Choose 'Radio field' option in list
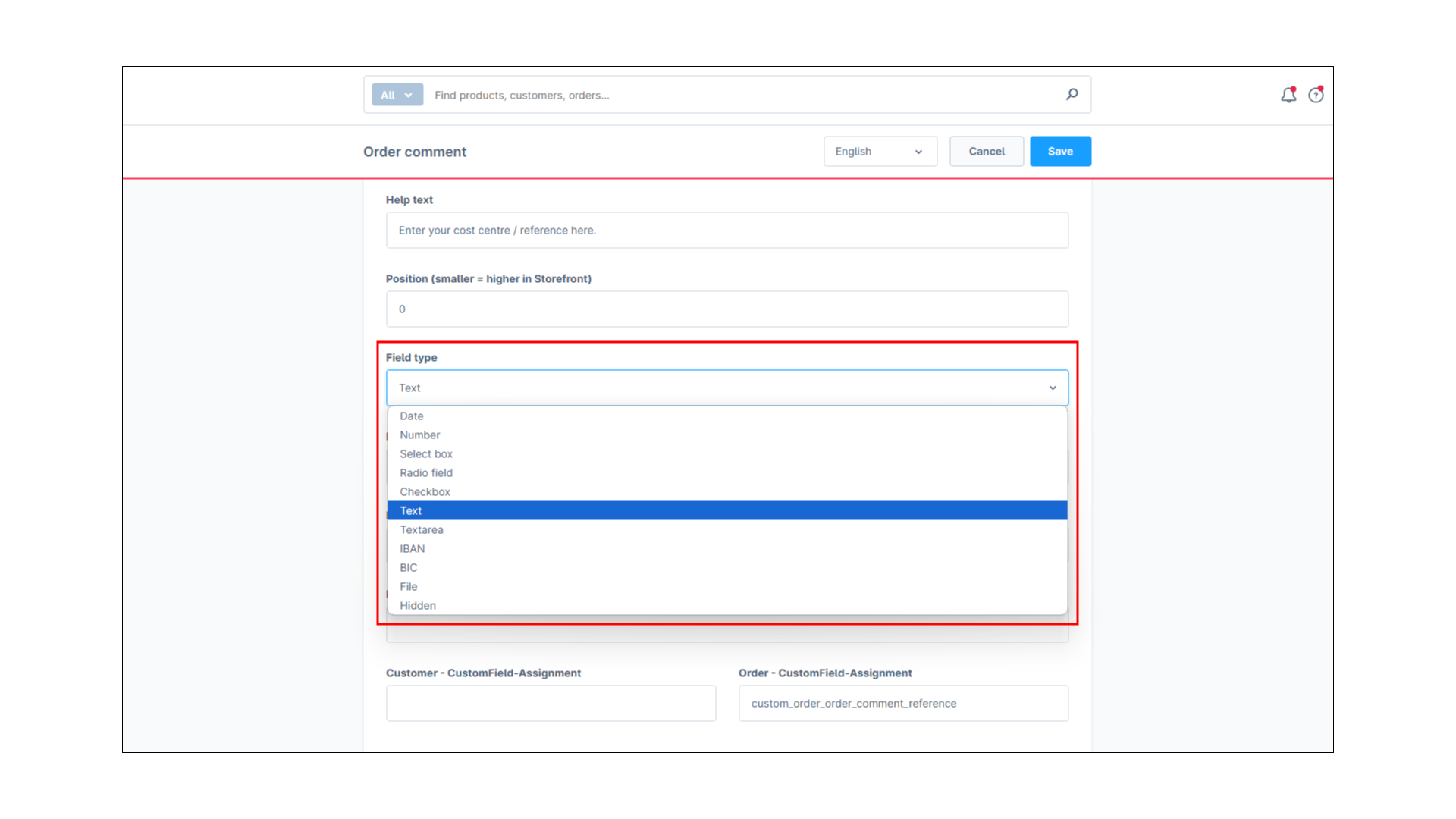 click(426, 473)
